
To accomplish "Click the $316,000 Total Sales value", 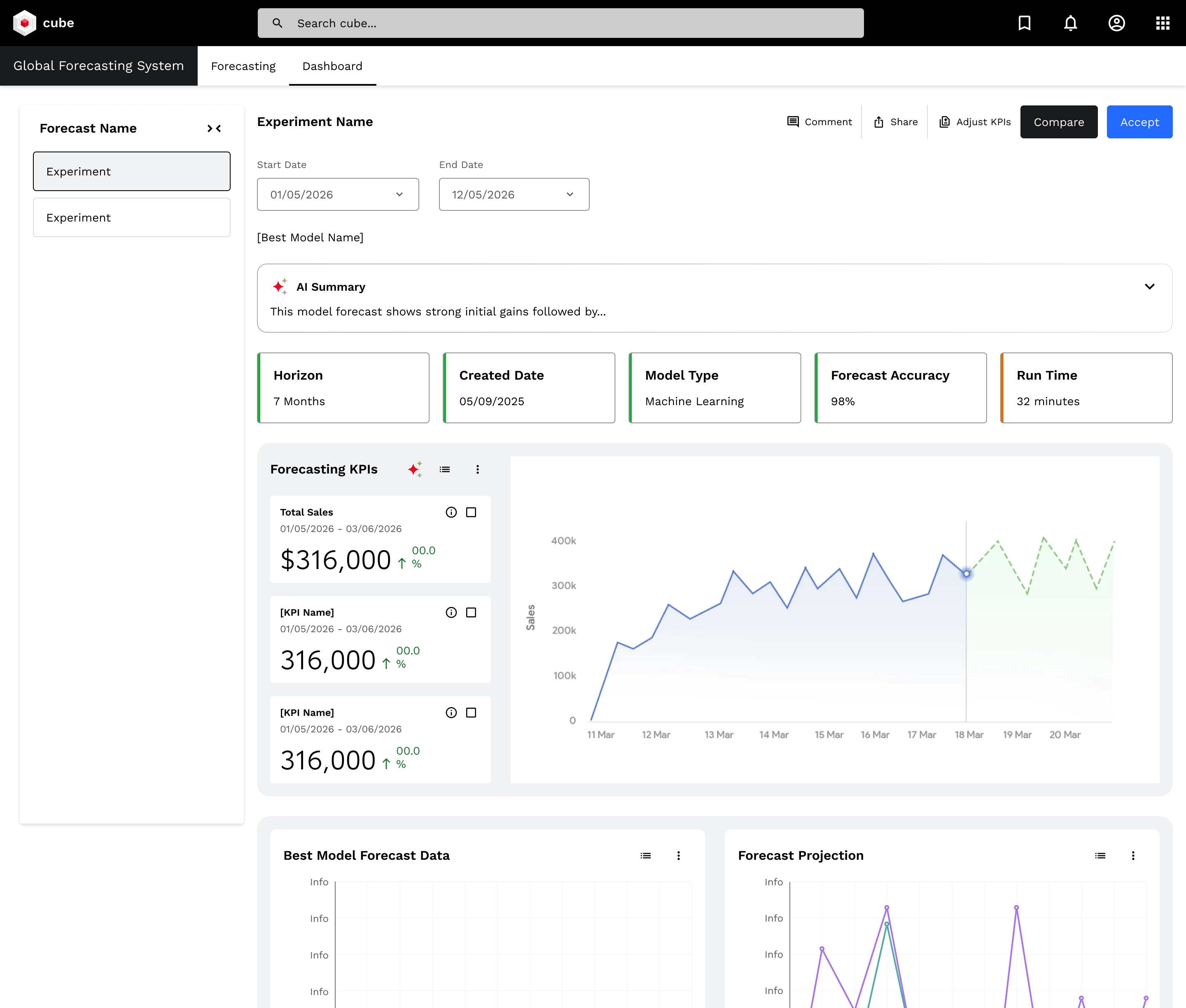I will pos(336,560).
